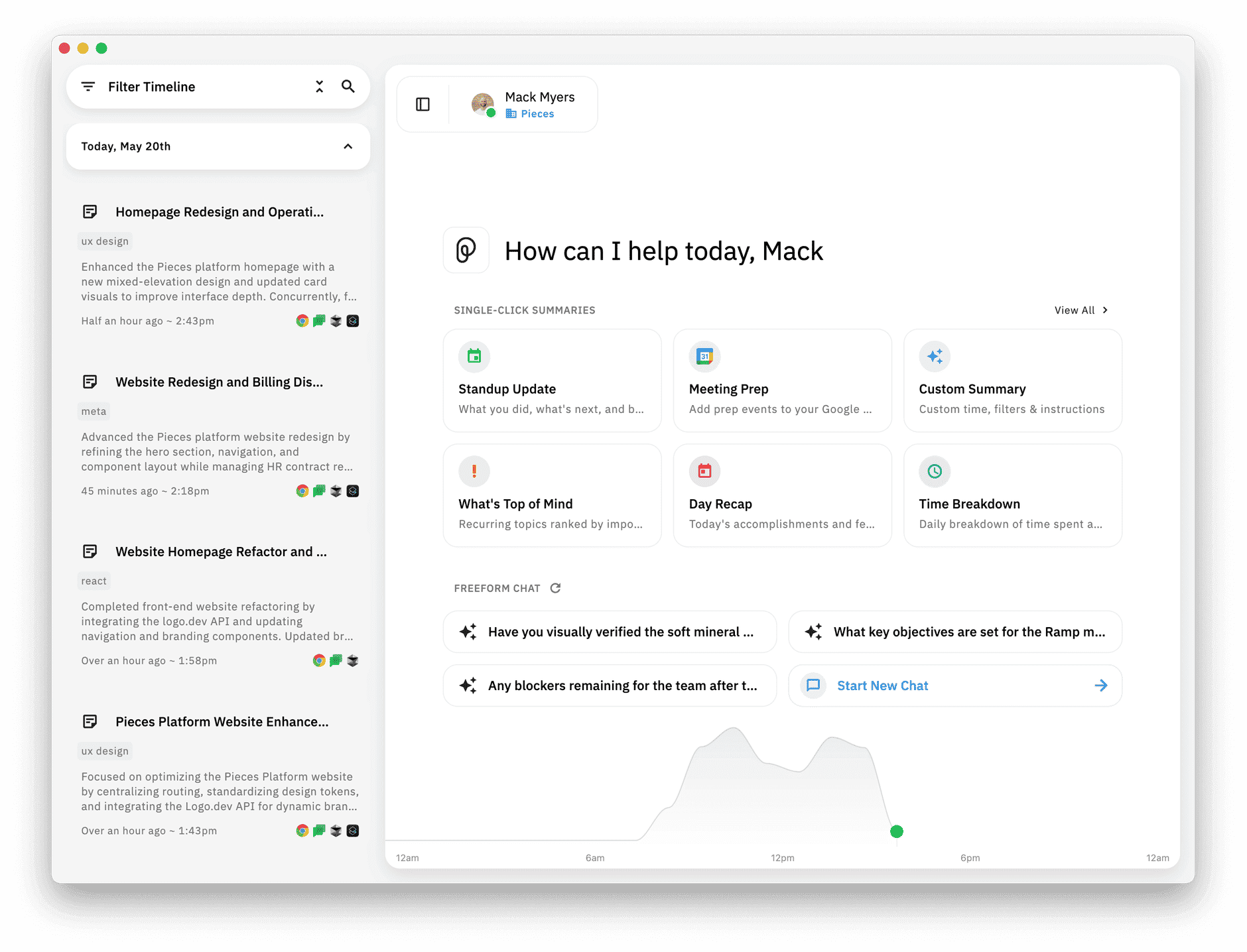Viewport: 1247px width, 952px height.
Task: Select the blockers remaining chat suggestion
Action: point(610,685)
